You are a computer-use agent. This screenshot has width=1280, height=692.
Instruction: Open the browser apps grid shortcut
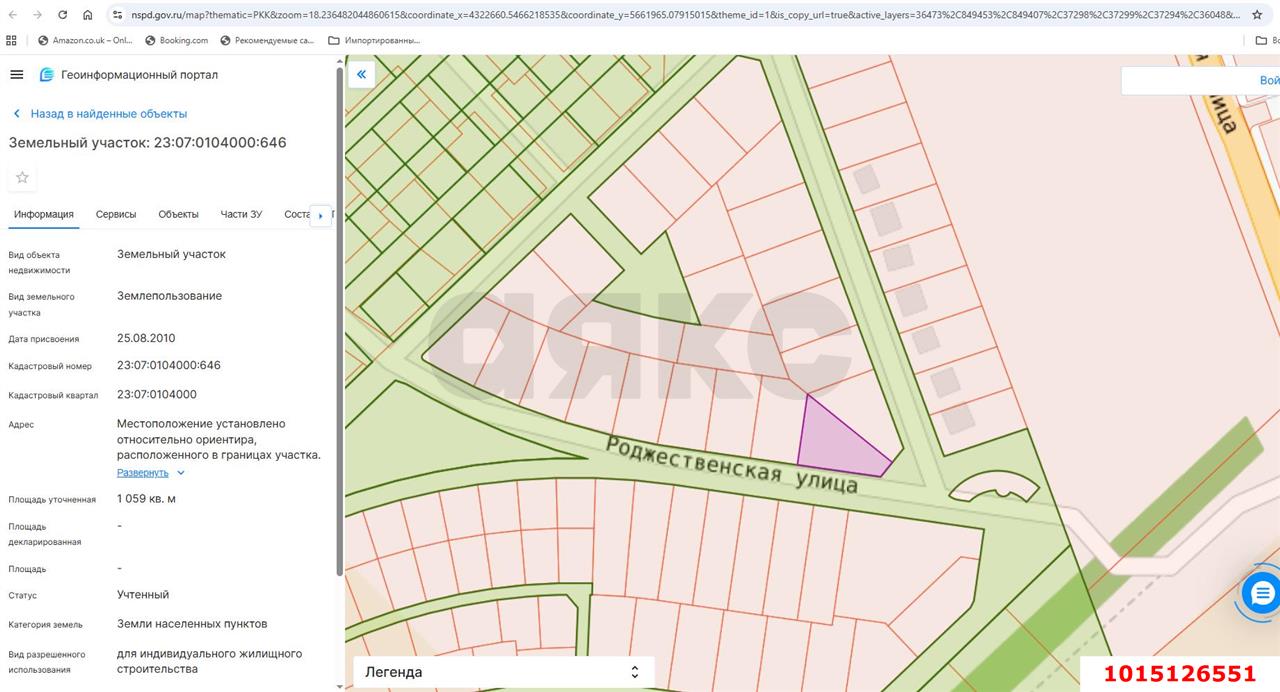[12, 40]
